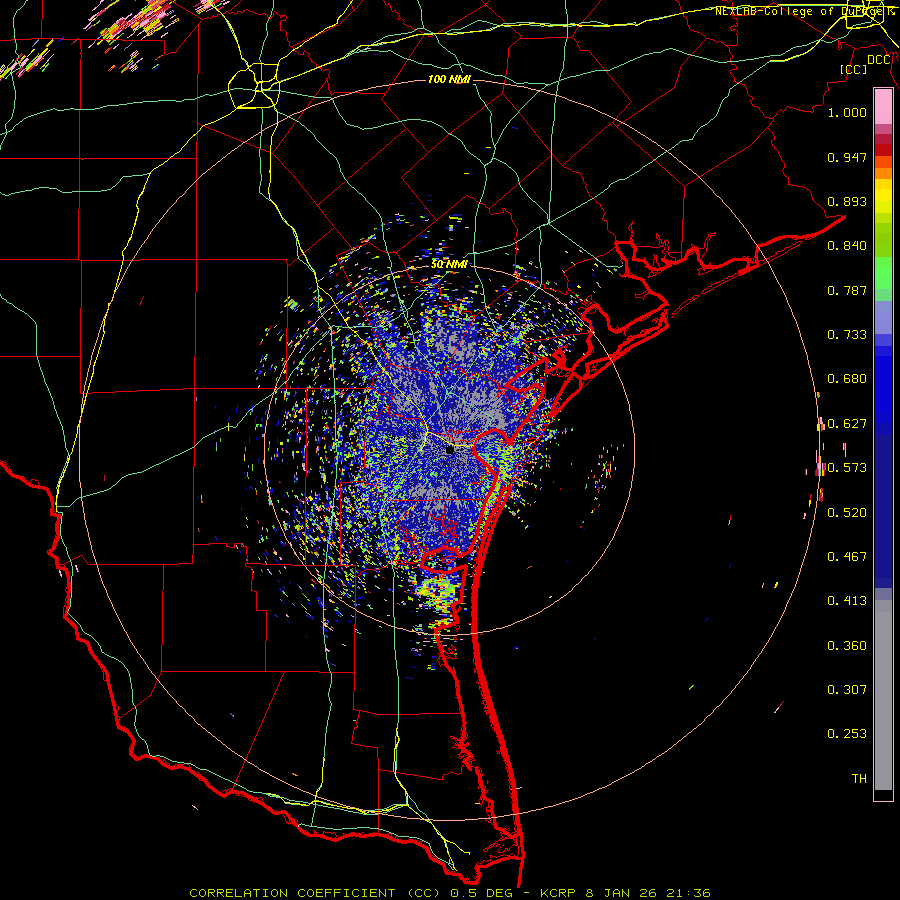Select the 0.253 scale value
The height and width of the screenshot is (900, 900).
(847, 734)
